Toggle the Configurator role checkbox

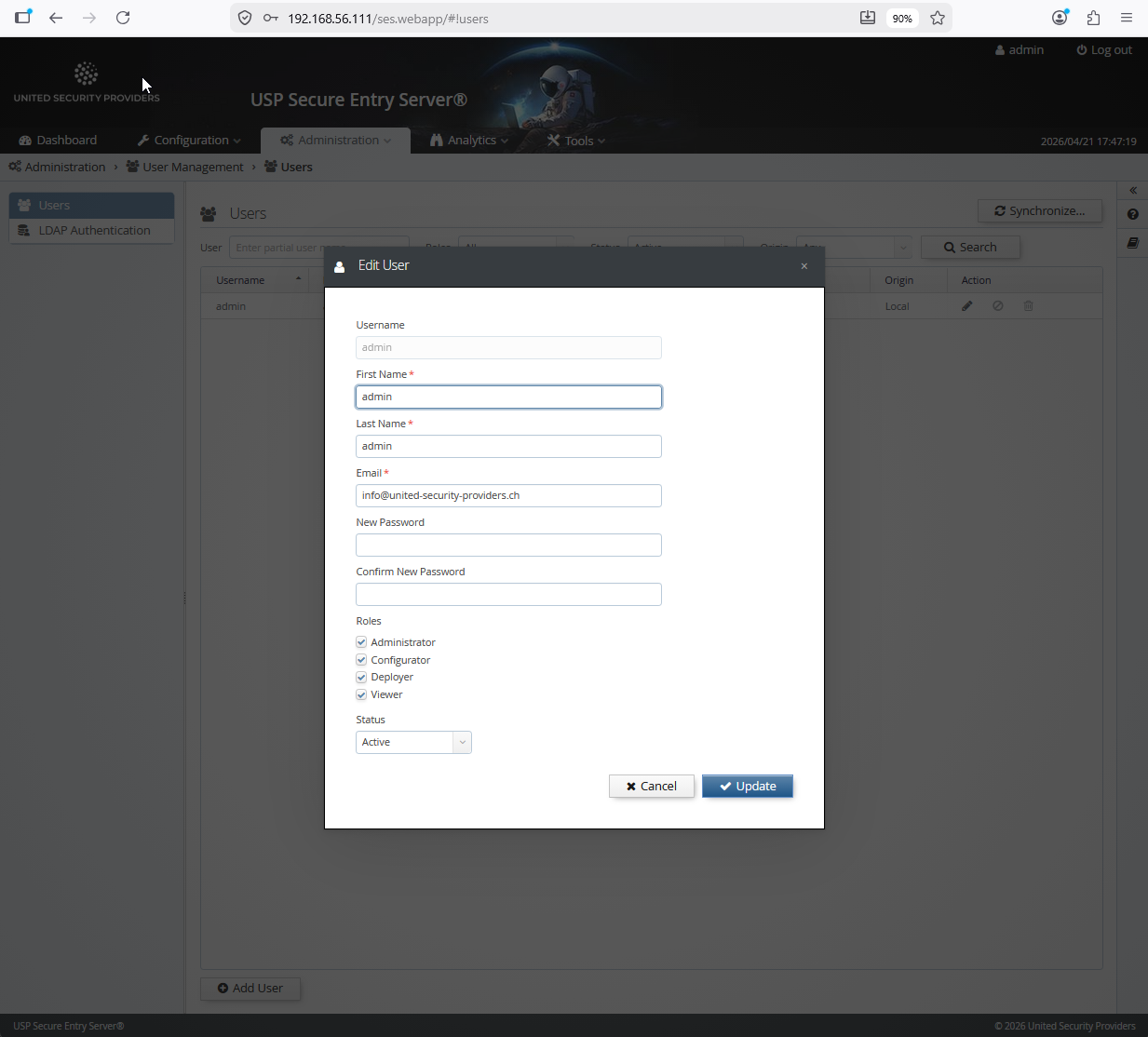(x=361, y=660)
